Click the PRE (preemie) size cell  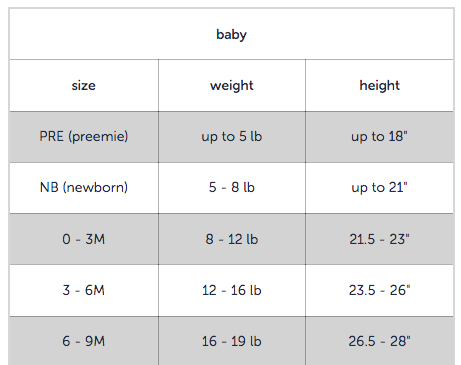coord(84,137)
